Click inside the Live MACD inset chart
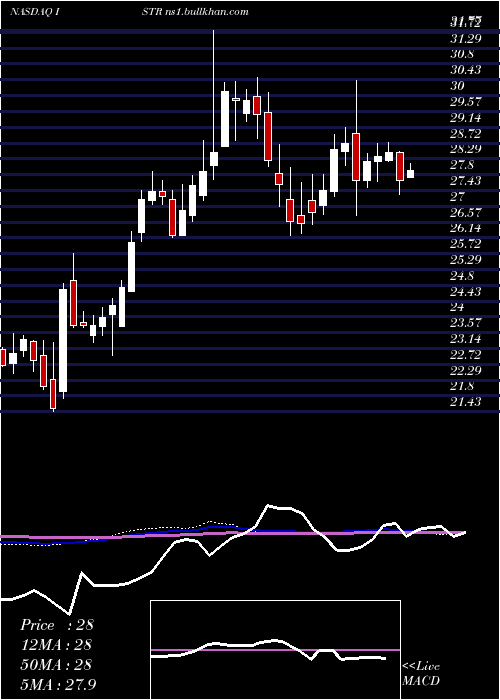This screenshot has height=700, width=500. click(275, 650)
